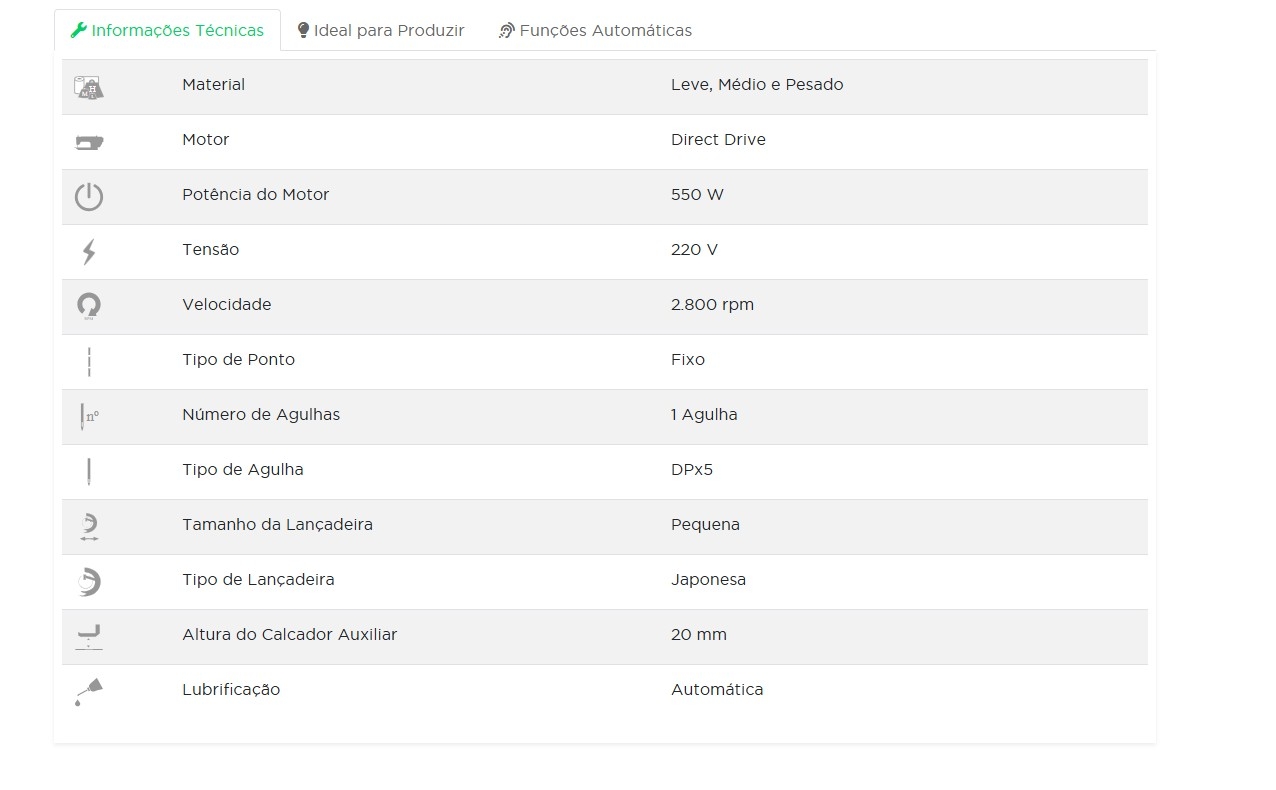Click the Tipo de Lançadeira hook icon

[89, 581]
